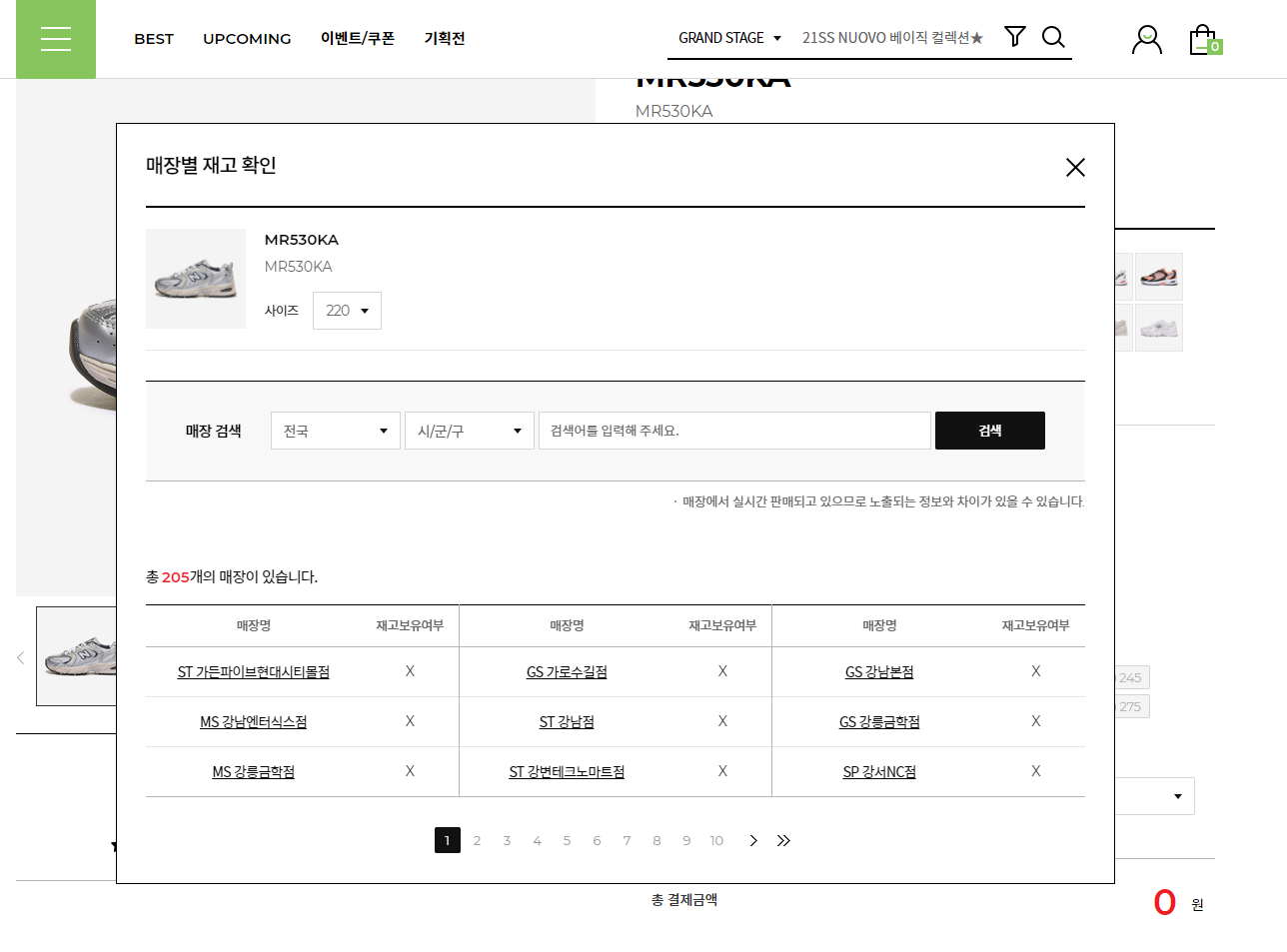Go to page 10
This screenshot has width=1287, height=952.
click(x=717, y=840)
